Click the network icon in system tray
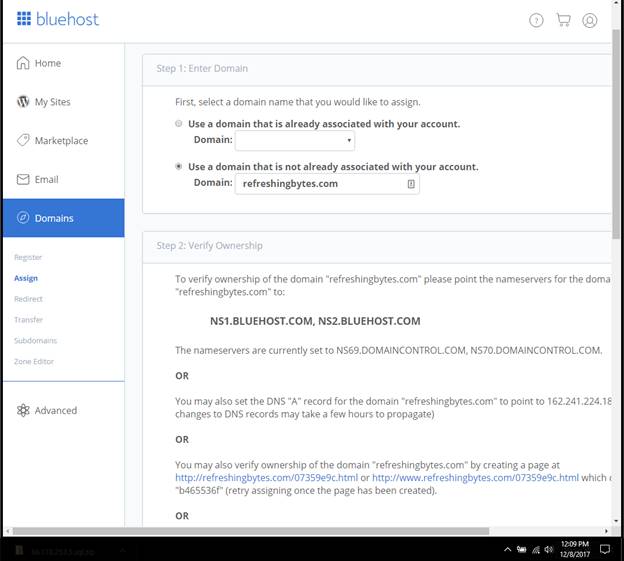 pos(536,550)
